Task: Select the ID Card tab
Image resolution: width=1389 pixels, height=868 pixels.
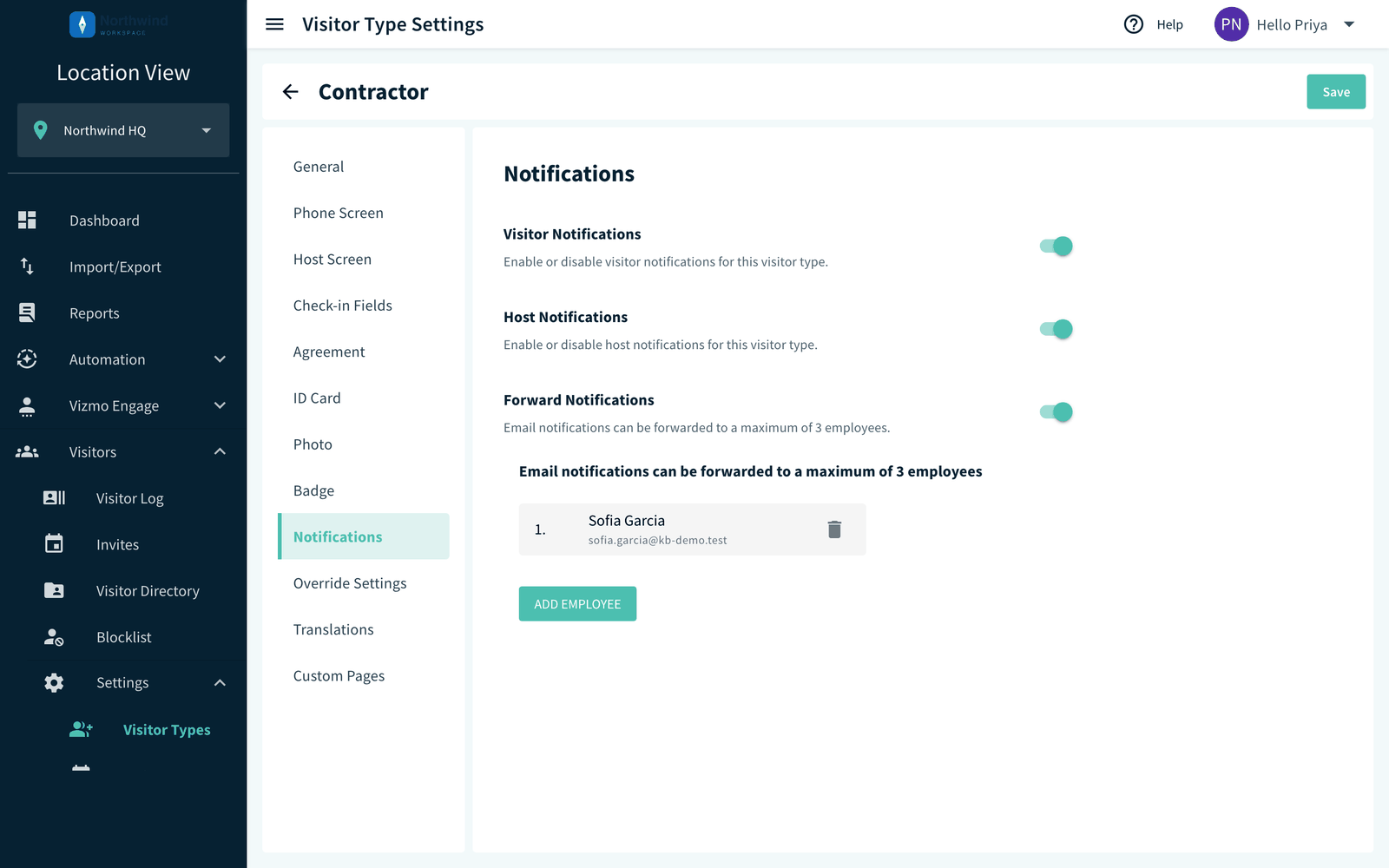Action: click(364, 398)
